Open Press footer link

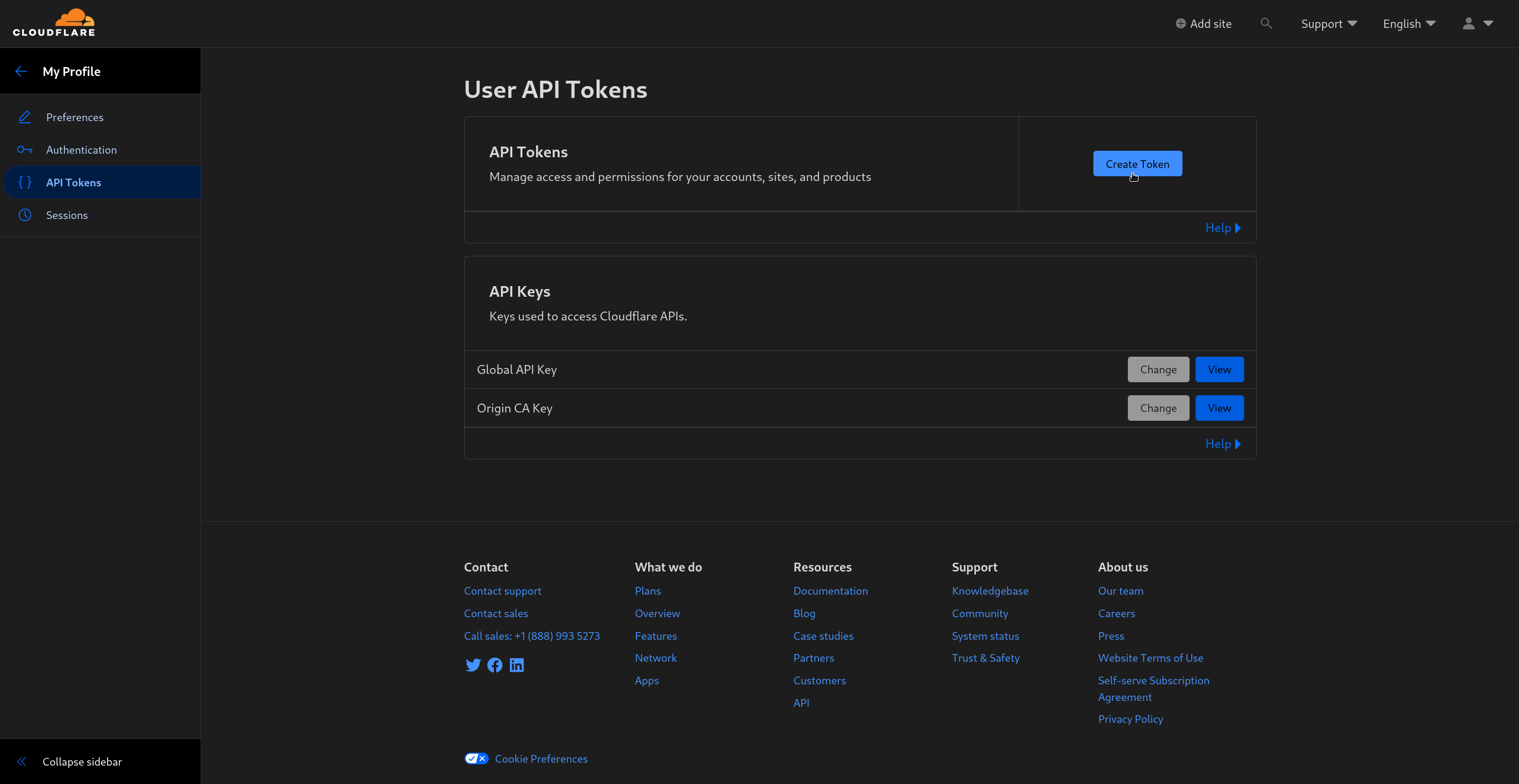pyautogui.click(x=1111, y=636)
